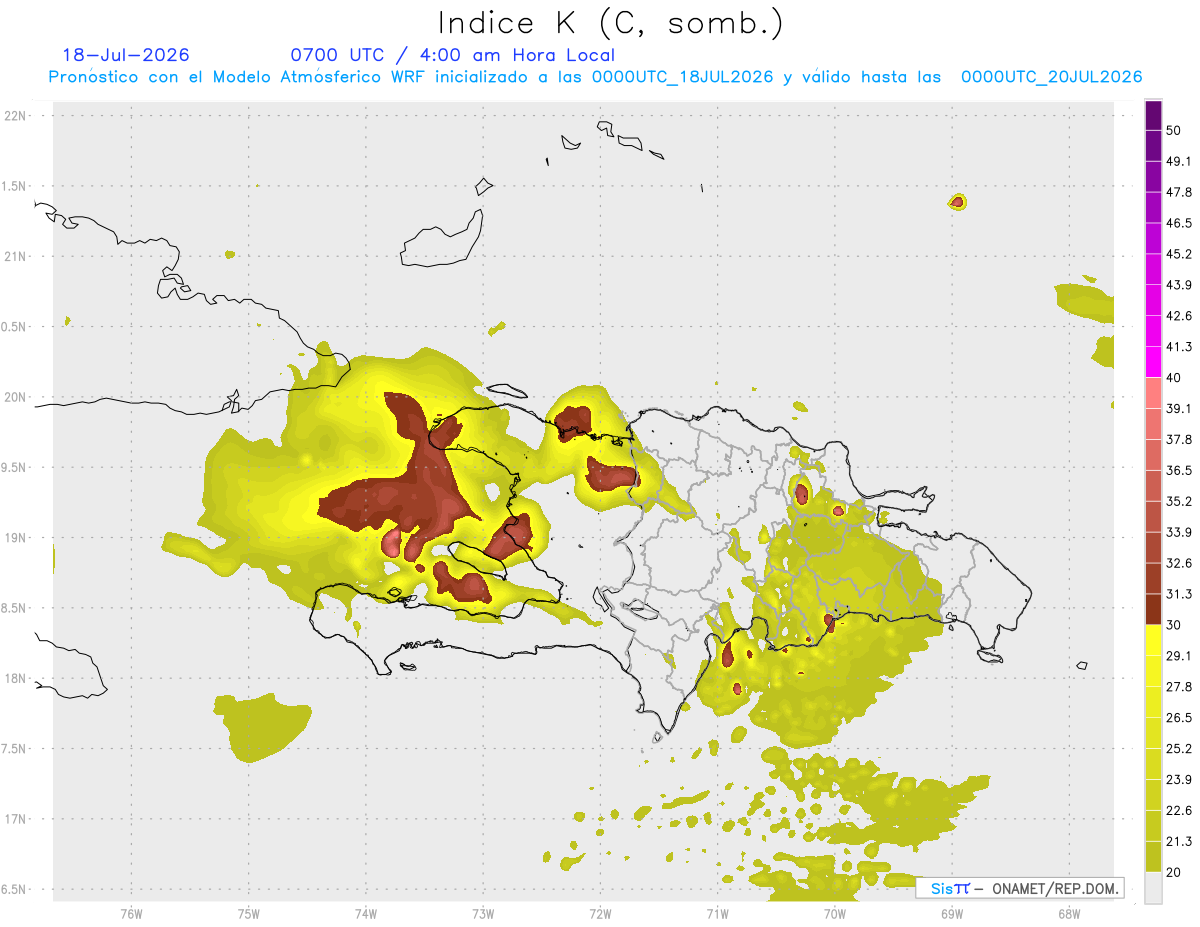
Task: Click the legend value 41.3
Action: (1179, 347)
